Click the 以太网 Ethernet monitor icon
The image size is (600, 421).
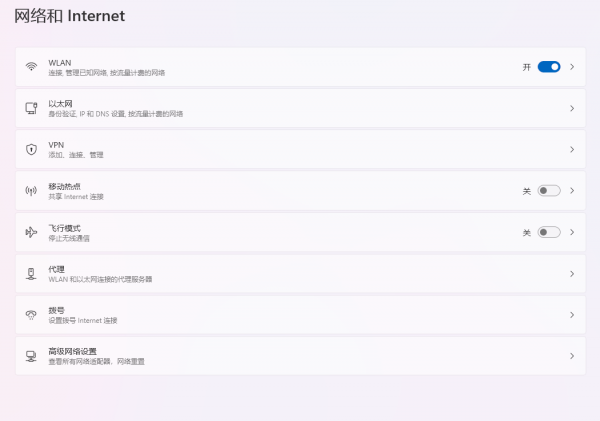click(31, 108)
